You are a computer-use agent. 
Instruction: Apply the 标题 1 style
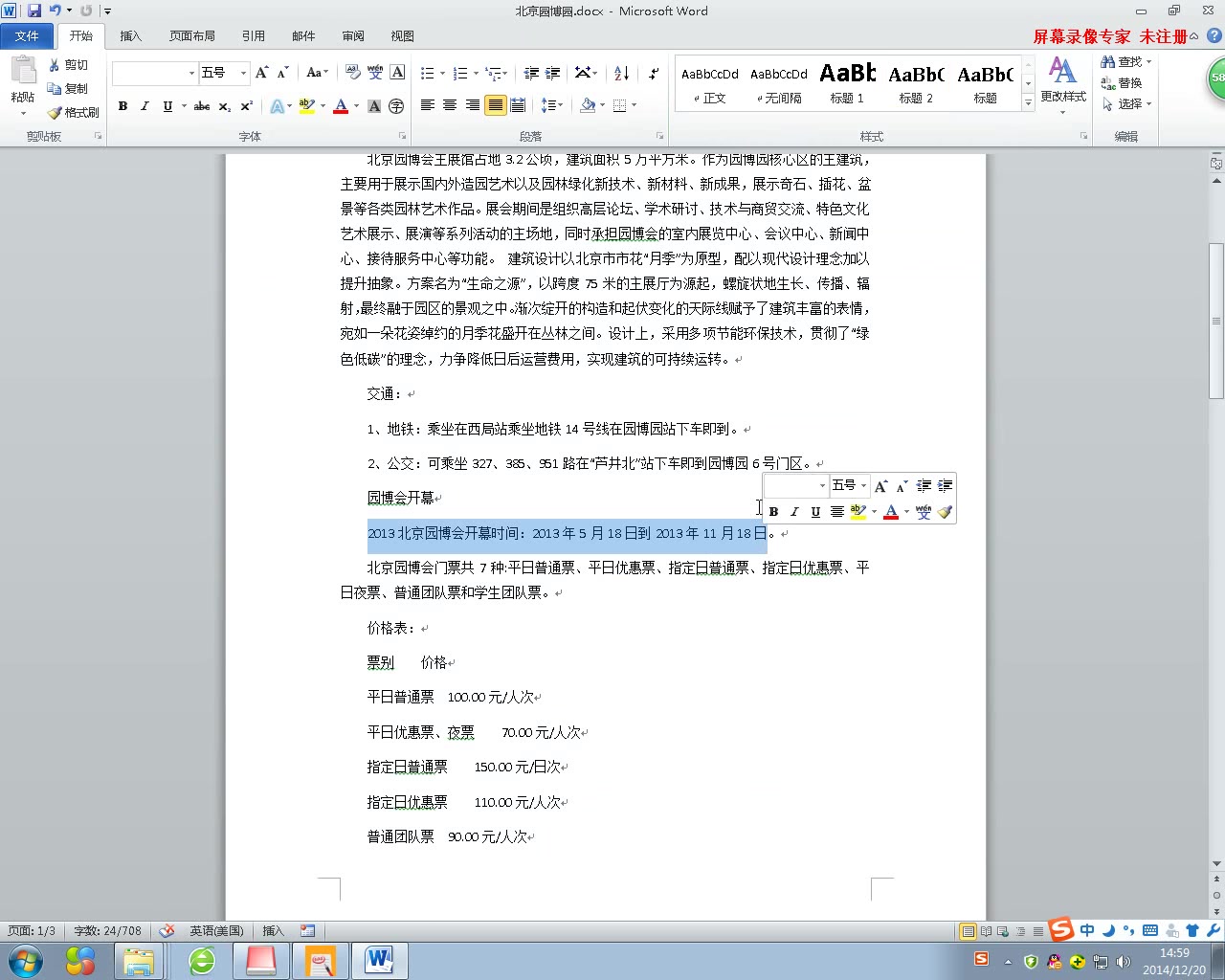pyautogui.click(x=846, y=83)
